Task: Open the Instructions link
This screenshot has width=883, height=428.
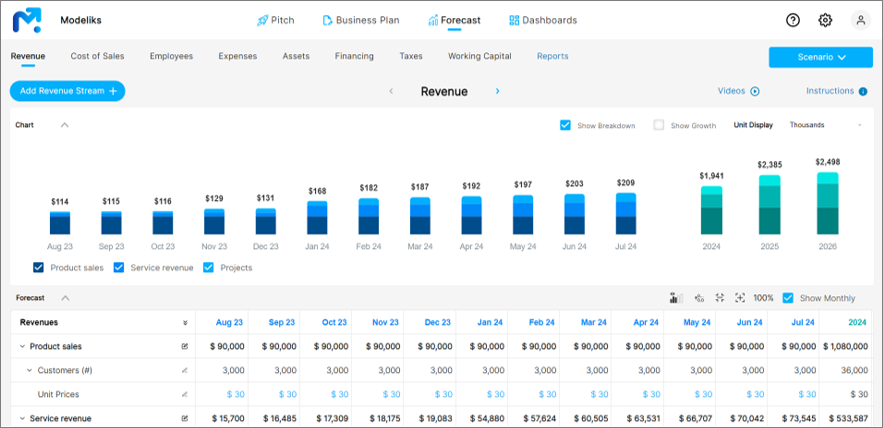Action: 836,91
